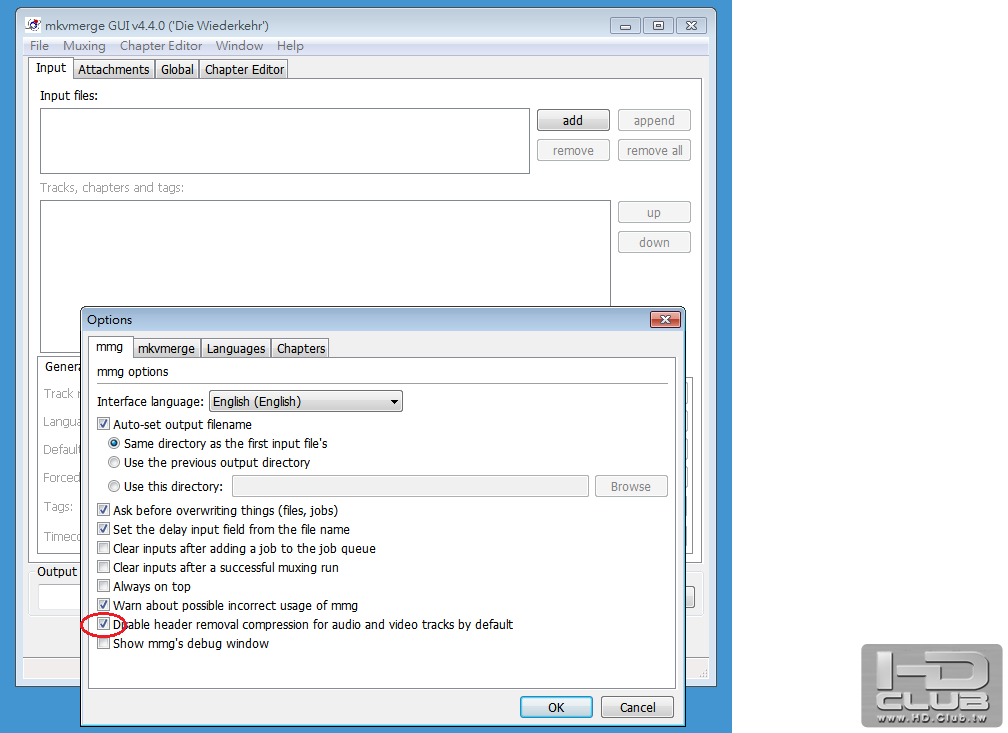
Task: Switch to the Chapters options tab
Action: 301,348
